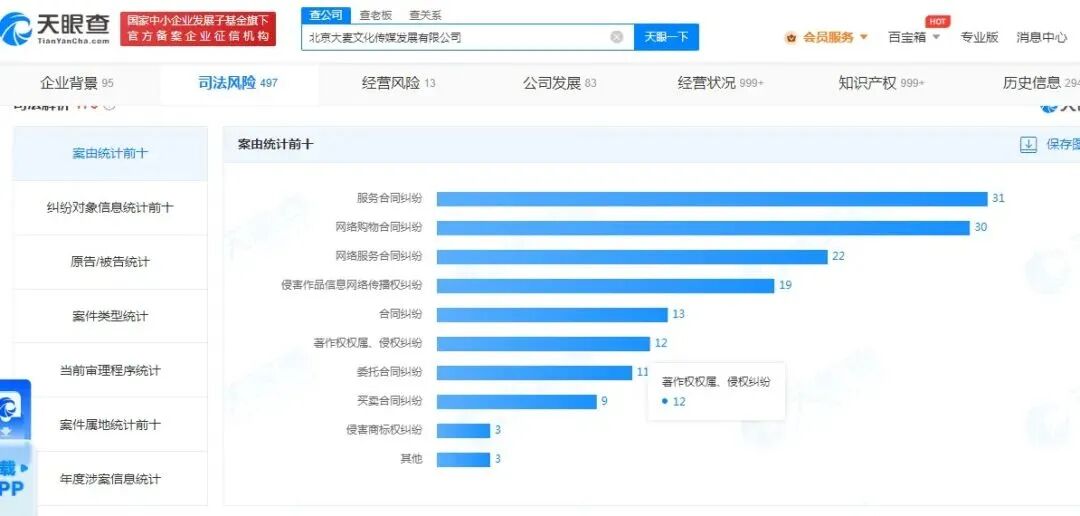Switch to the 查老板 search tab

[375, 14]
